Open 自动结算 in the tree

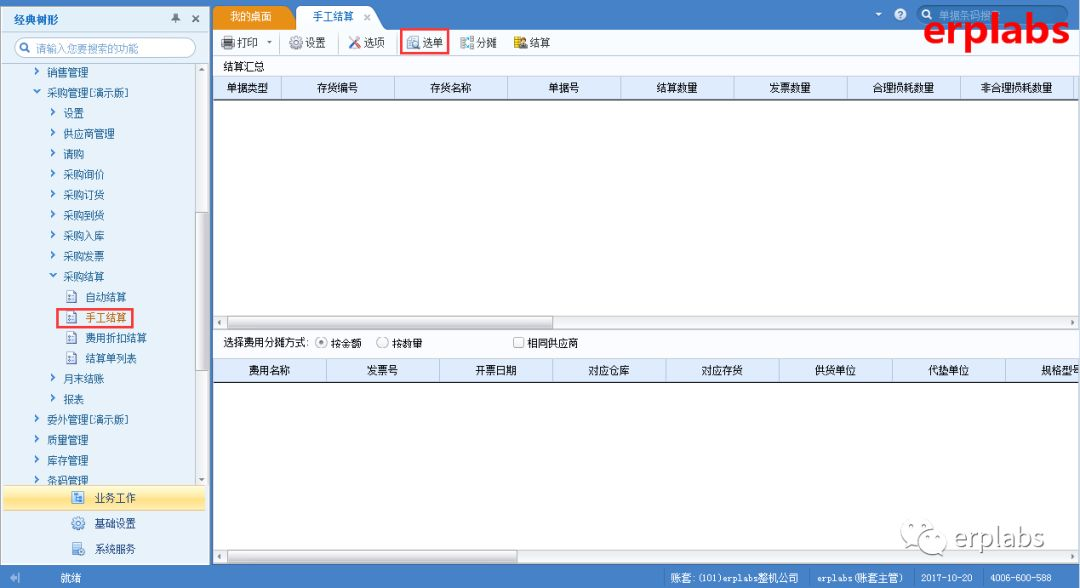click(x=105, y=297)
